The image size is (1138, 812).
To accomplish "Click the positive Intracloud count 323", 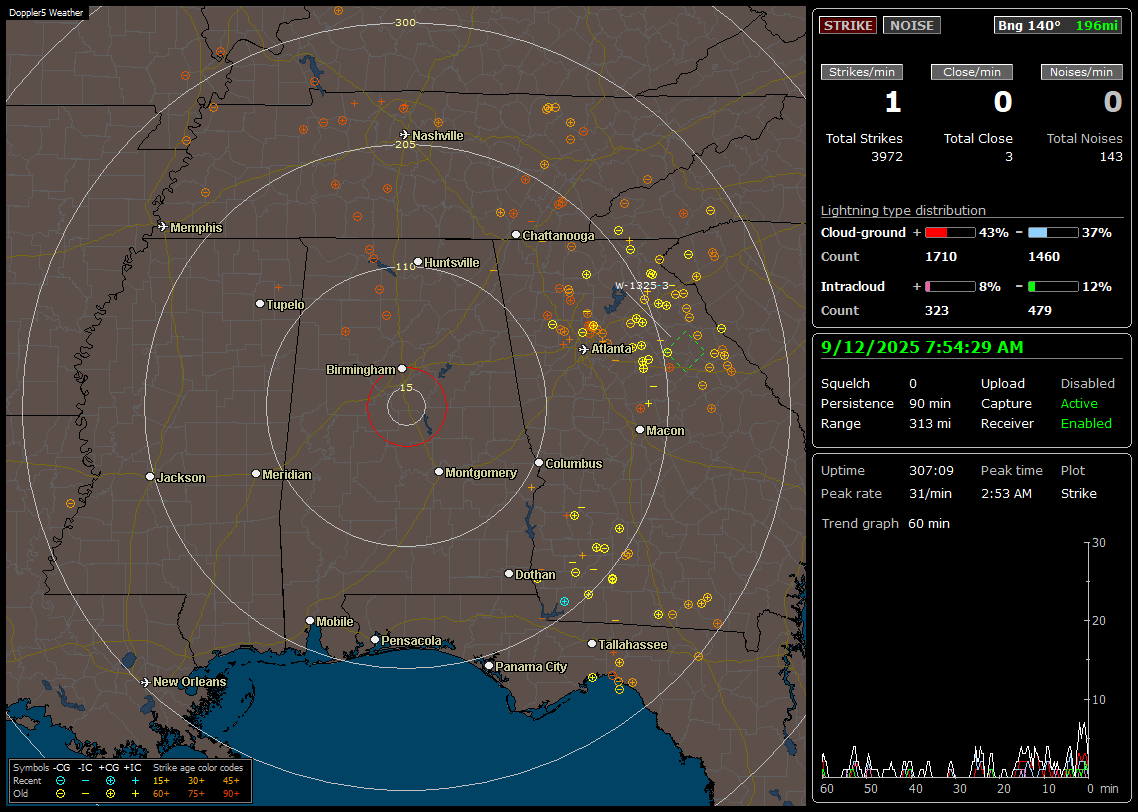I will click(936, 311).
